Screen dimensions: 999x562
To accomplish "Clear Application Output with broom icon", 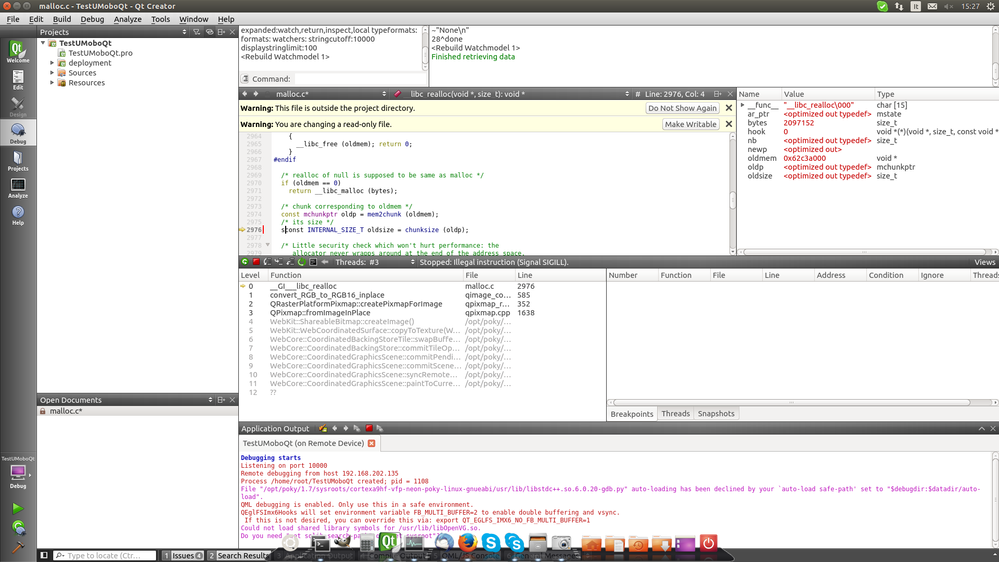I will pyautogui.click(x=323, y=428).
